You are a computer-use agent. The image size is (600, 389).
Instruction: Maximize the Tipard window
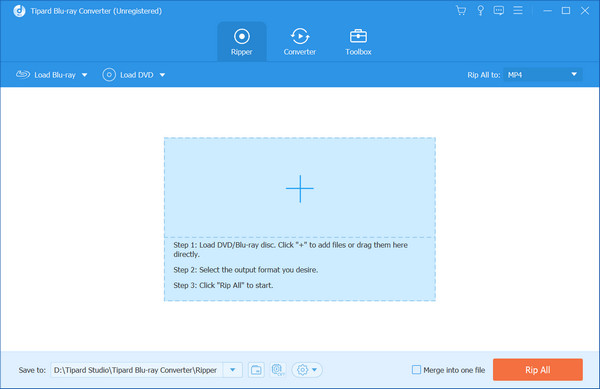pyautogui.click(x=566, y=11)
